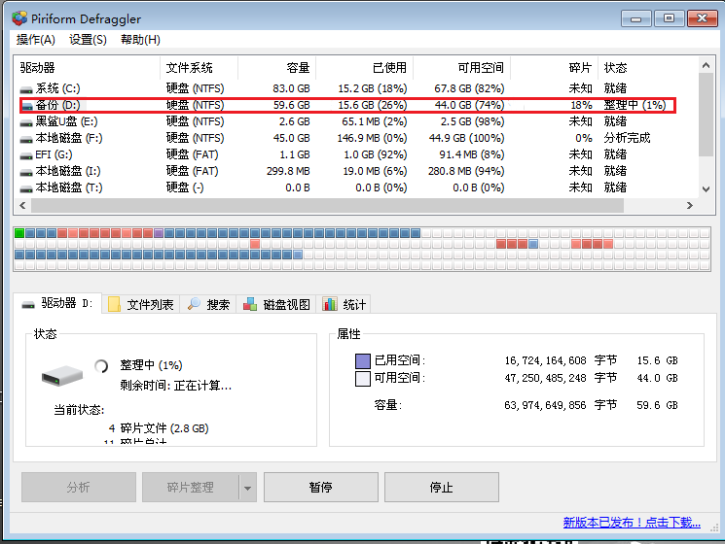Open the 帮助(H) menu

tap(140, 40)
